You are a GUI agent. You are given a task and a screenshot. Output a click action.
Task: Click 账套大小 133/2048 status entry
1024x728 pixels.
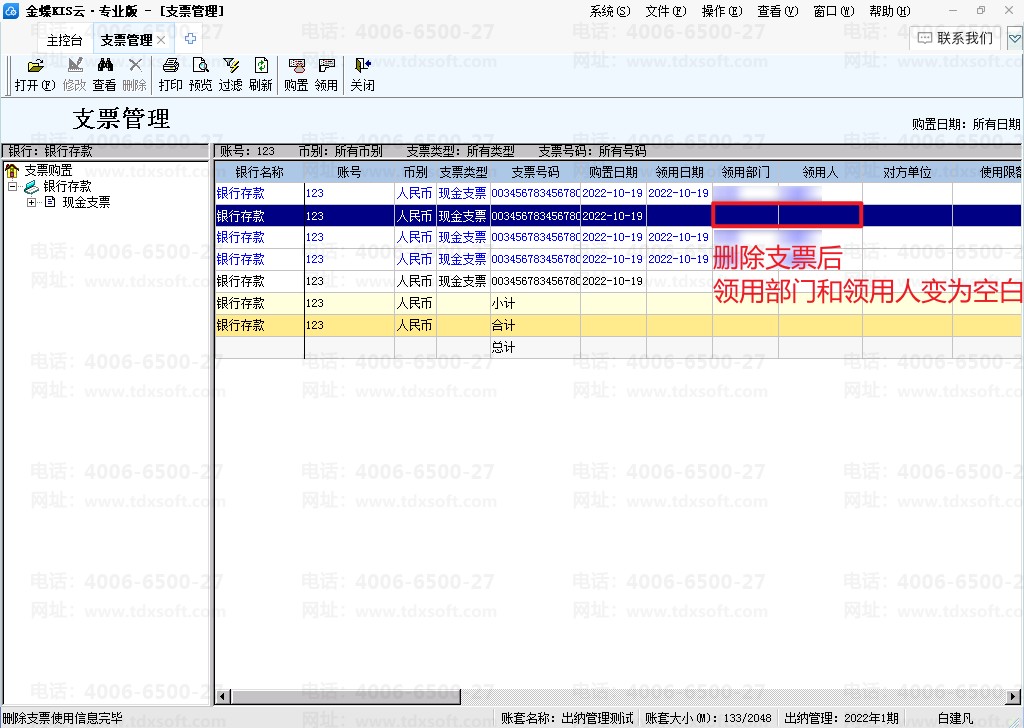coord(708,718)
